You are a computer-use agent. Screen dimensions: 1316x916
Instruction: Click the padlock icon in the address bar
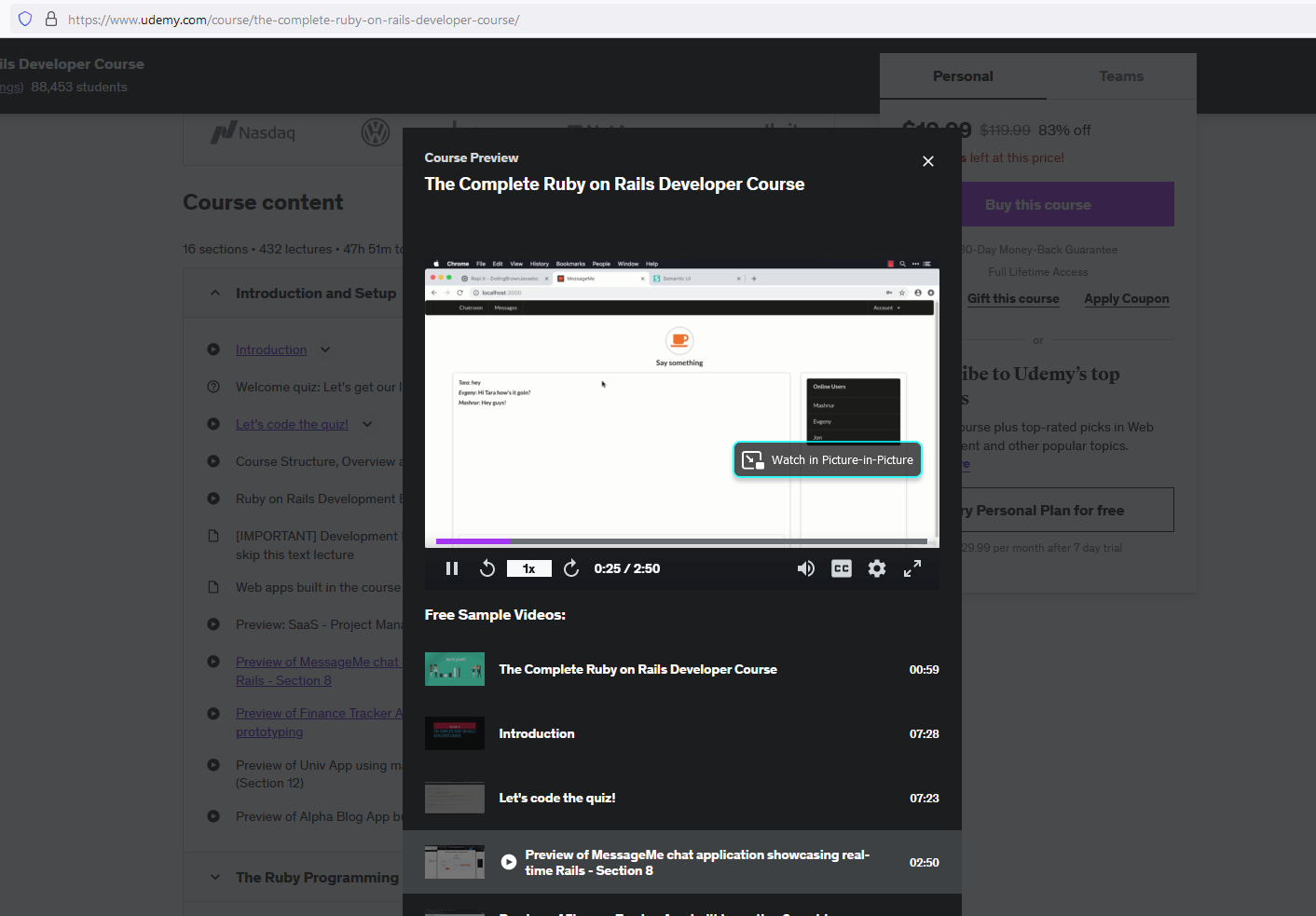50,19
